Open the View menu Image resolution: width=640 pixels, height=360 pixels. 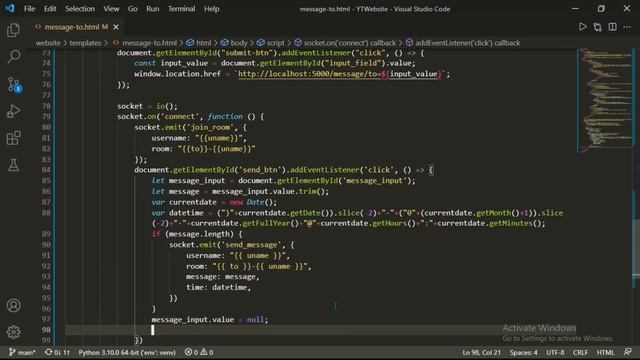[111, 9]
